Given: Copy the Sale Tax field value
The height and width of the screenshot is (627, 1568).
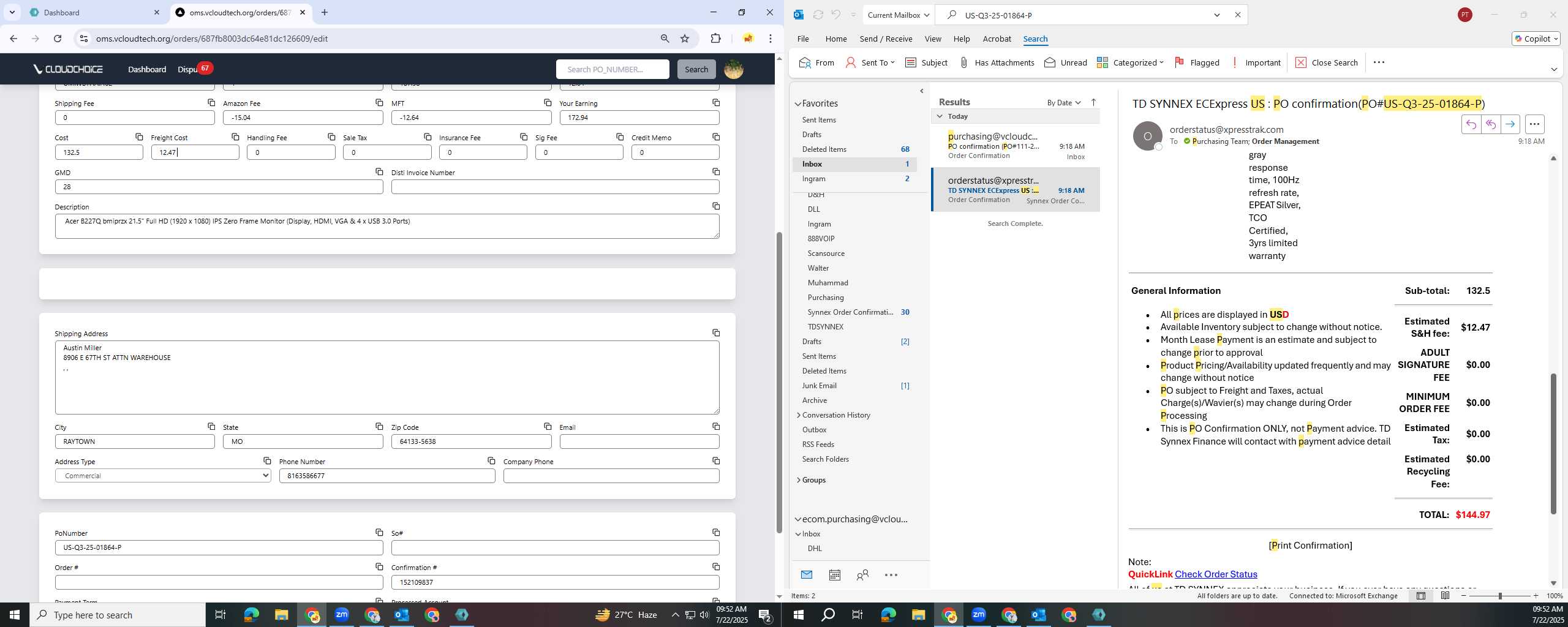Looking at the screenshot, I should (x=428, y=137).
